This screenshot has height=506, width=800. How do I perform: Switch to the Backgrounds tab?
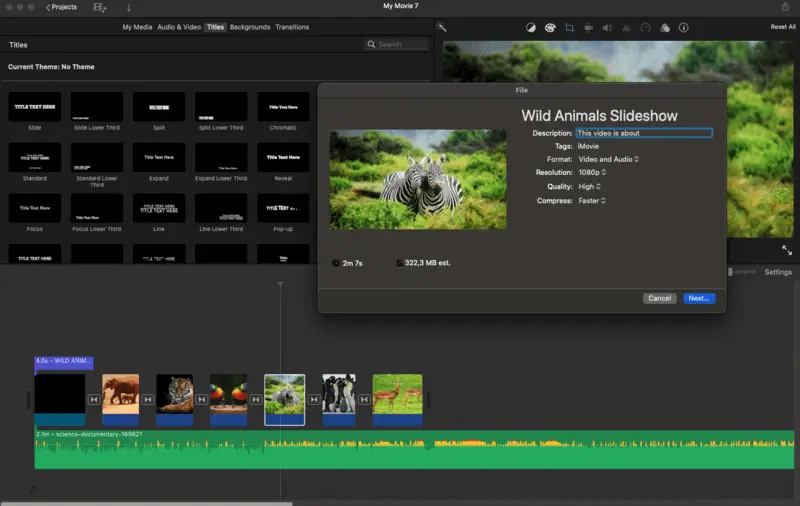pos(250,27)
